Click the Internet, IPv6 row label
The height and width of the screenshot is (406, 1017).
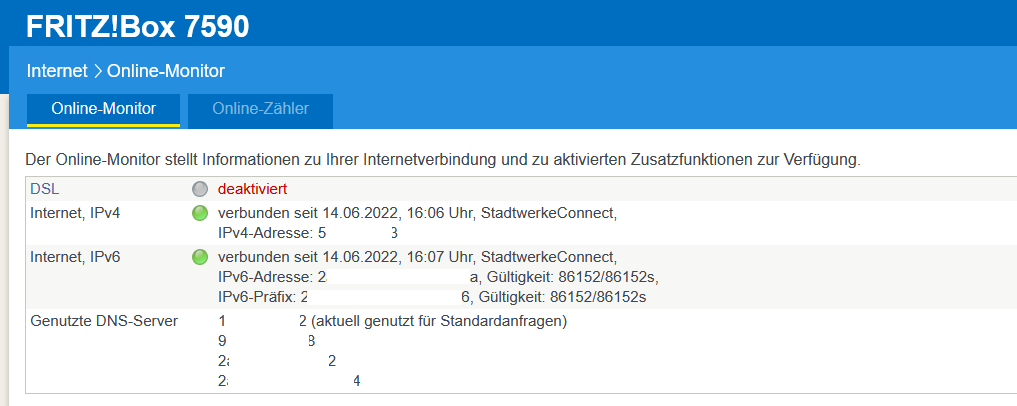click(x=75, y=257)
